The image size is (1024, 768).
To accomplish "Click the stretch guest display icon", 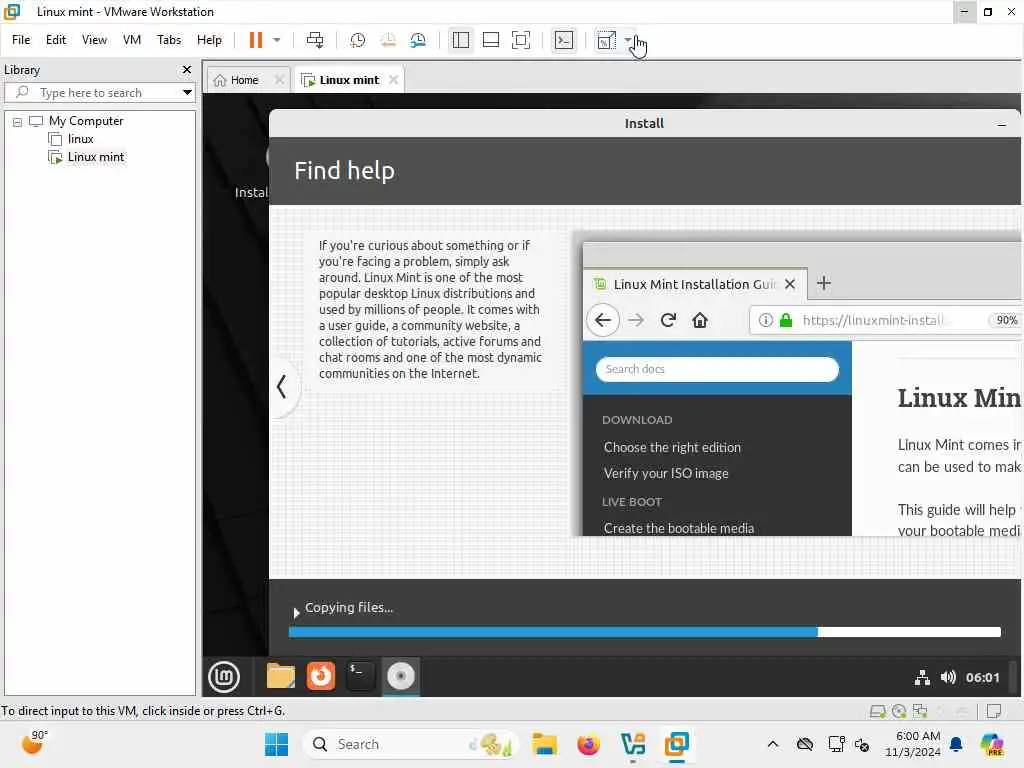I will (606, 40).
